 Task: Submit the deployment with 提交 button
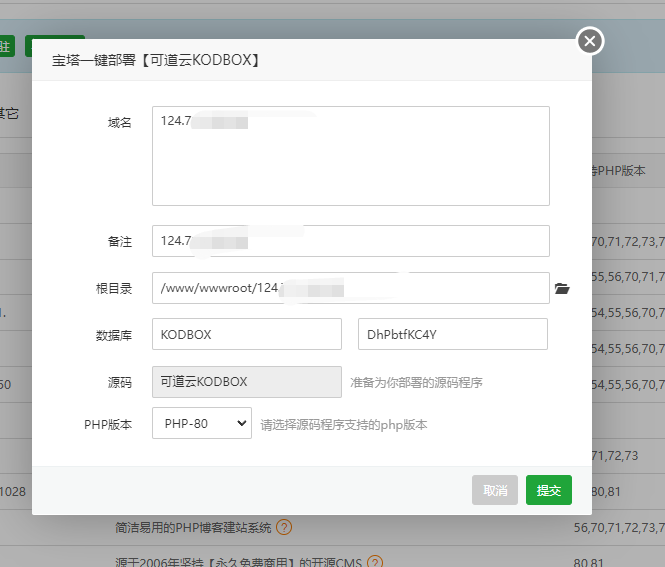pos(549,490)
